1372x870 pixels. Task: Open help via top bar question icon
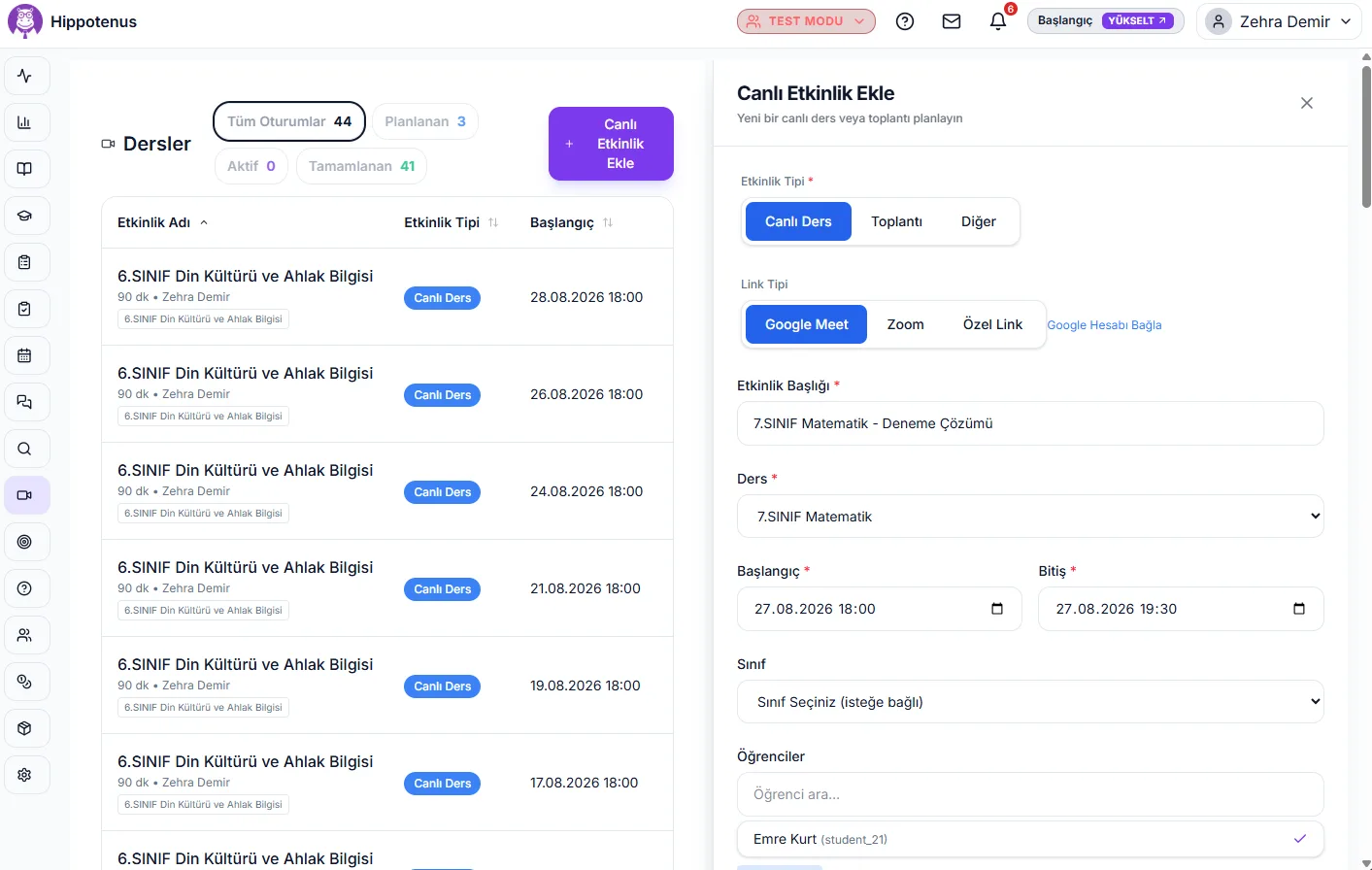905,21
